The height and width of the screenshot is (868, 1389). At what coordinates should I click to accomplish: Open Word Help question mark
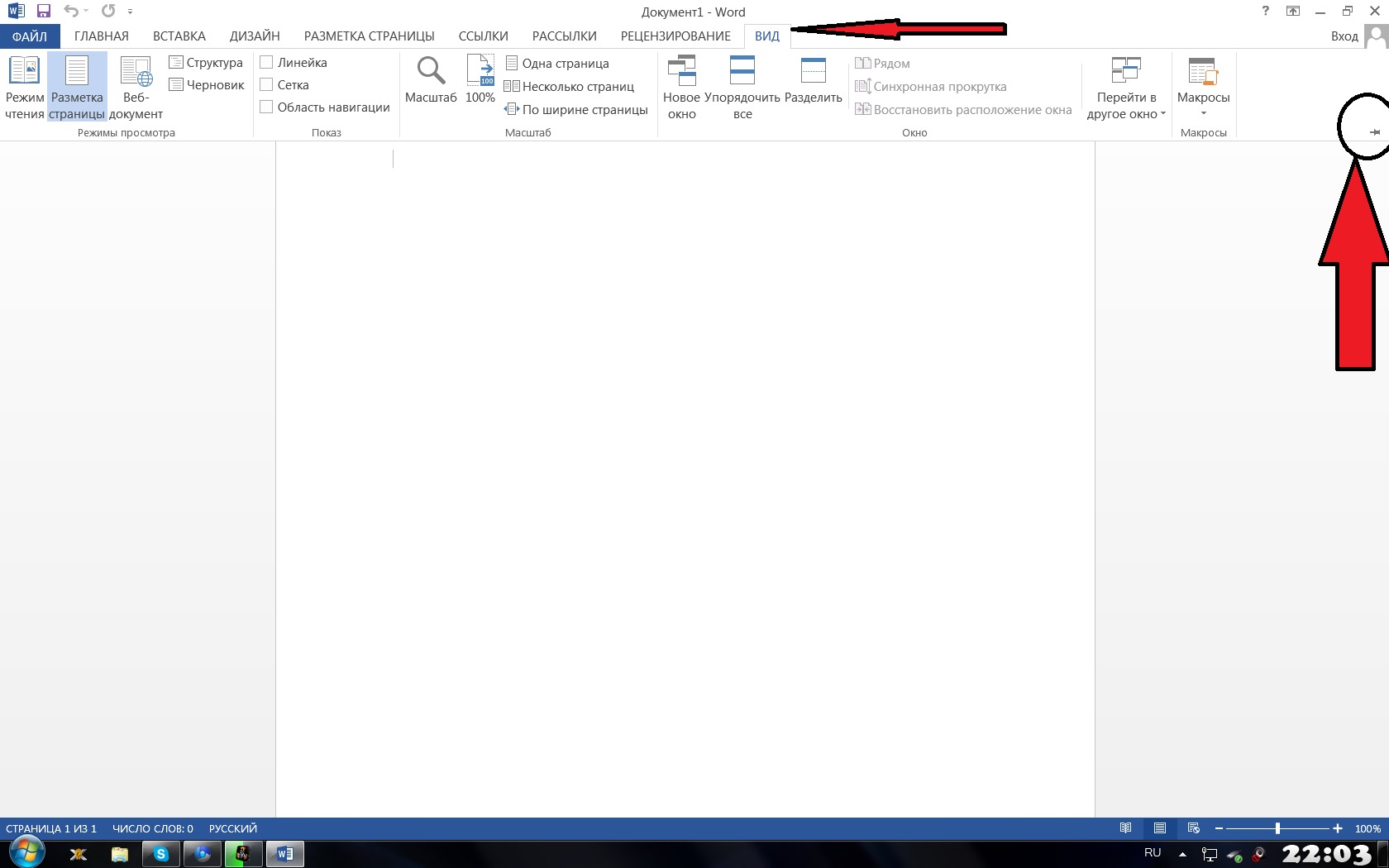(x=1265, y=11)
